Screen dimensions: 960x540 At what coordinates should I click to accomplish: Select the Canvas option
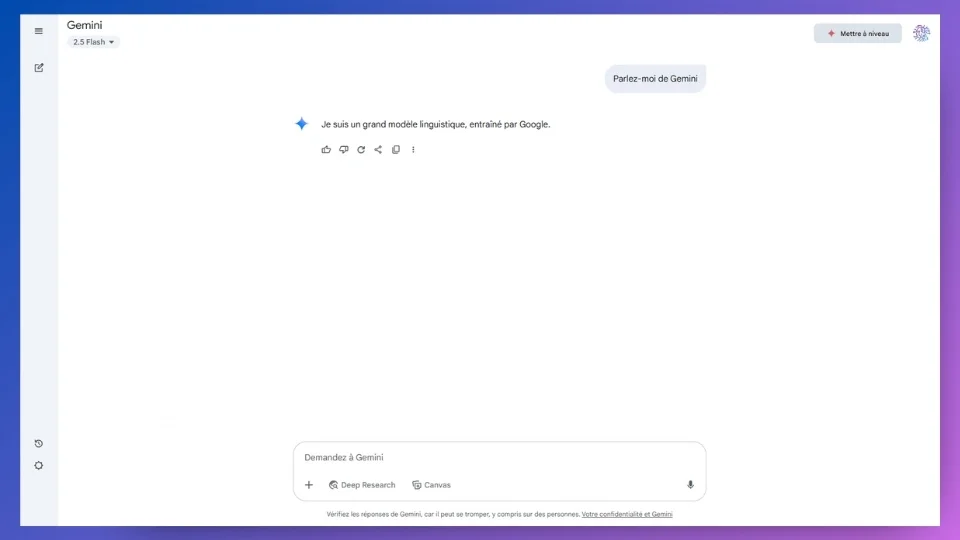click(431, 485)
